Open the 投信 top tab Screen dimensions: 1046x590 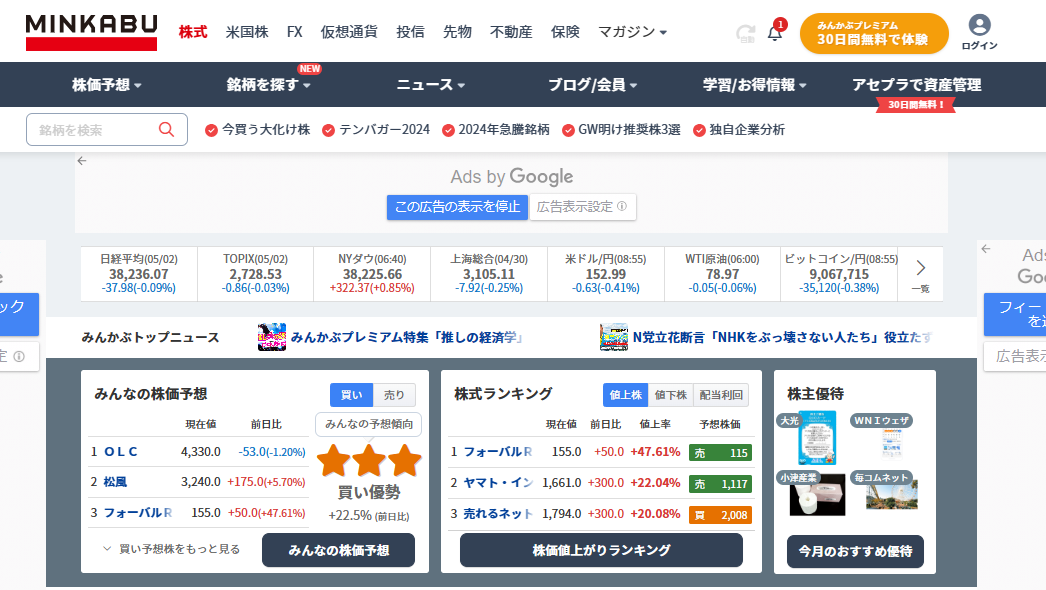(x=410, y=32)
